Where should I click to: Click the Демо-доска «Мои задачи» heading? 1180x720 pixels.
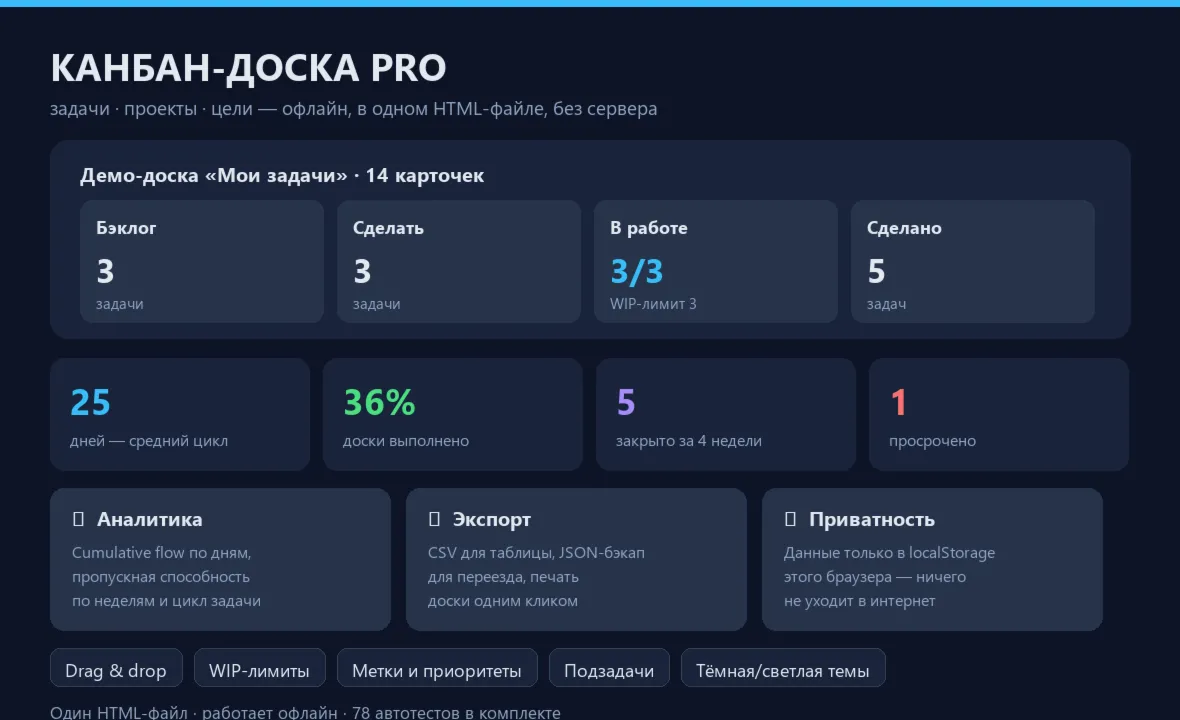click(282, 175)
